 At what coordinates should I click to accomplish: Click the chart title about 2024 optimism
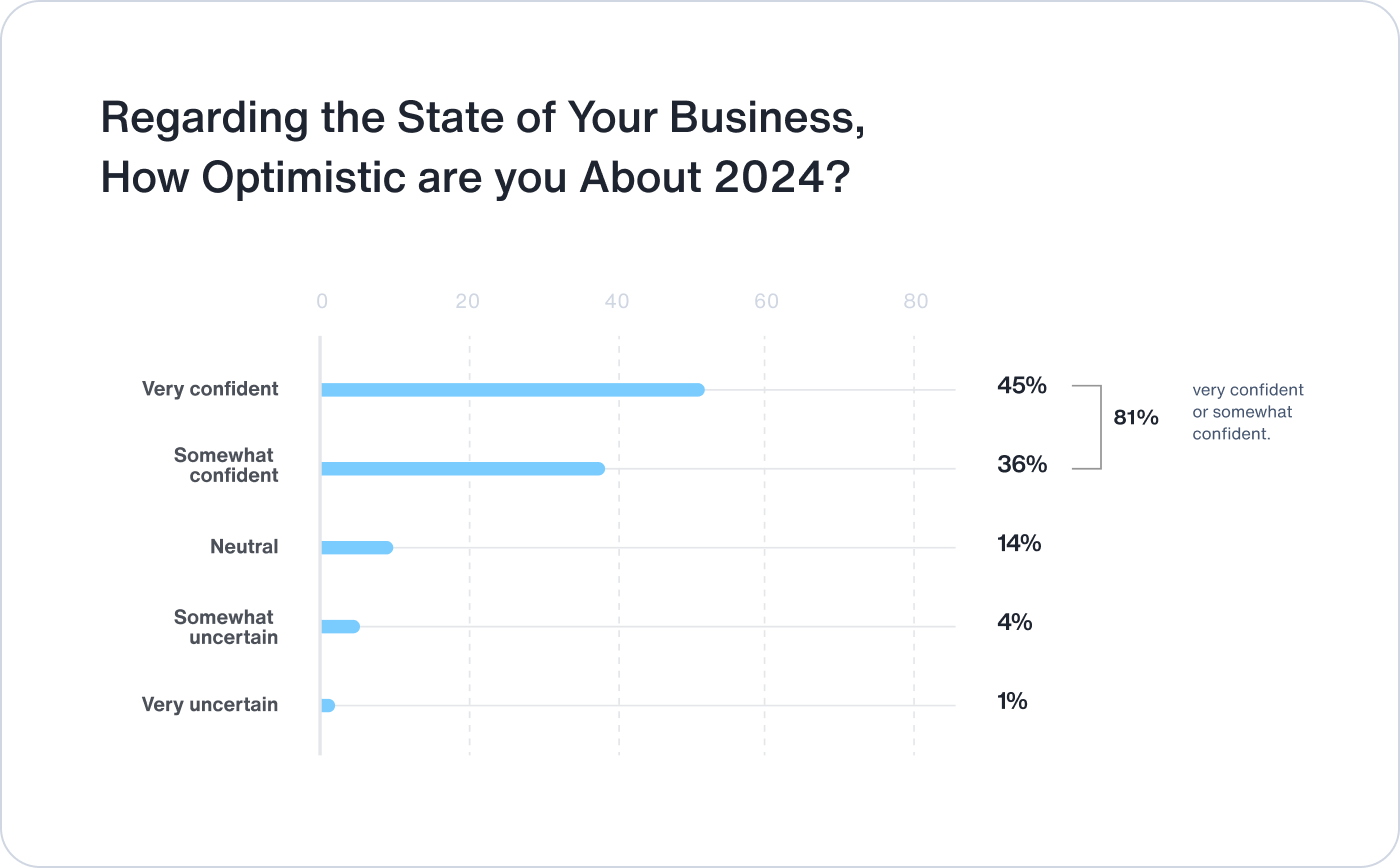(x=482, y=148)
